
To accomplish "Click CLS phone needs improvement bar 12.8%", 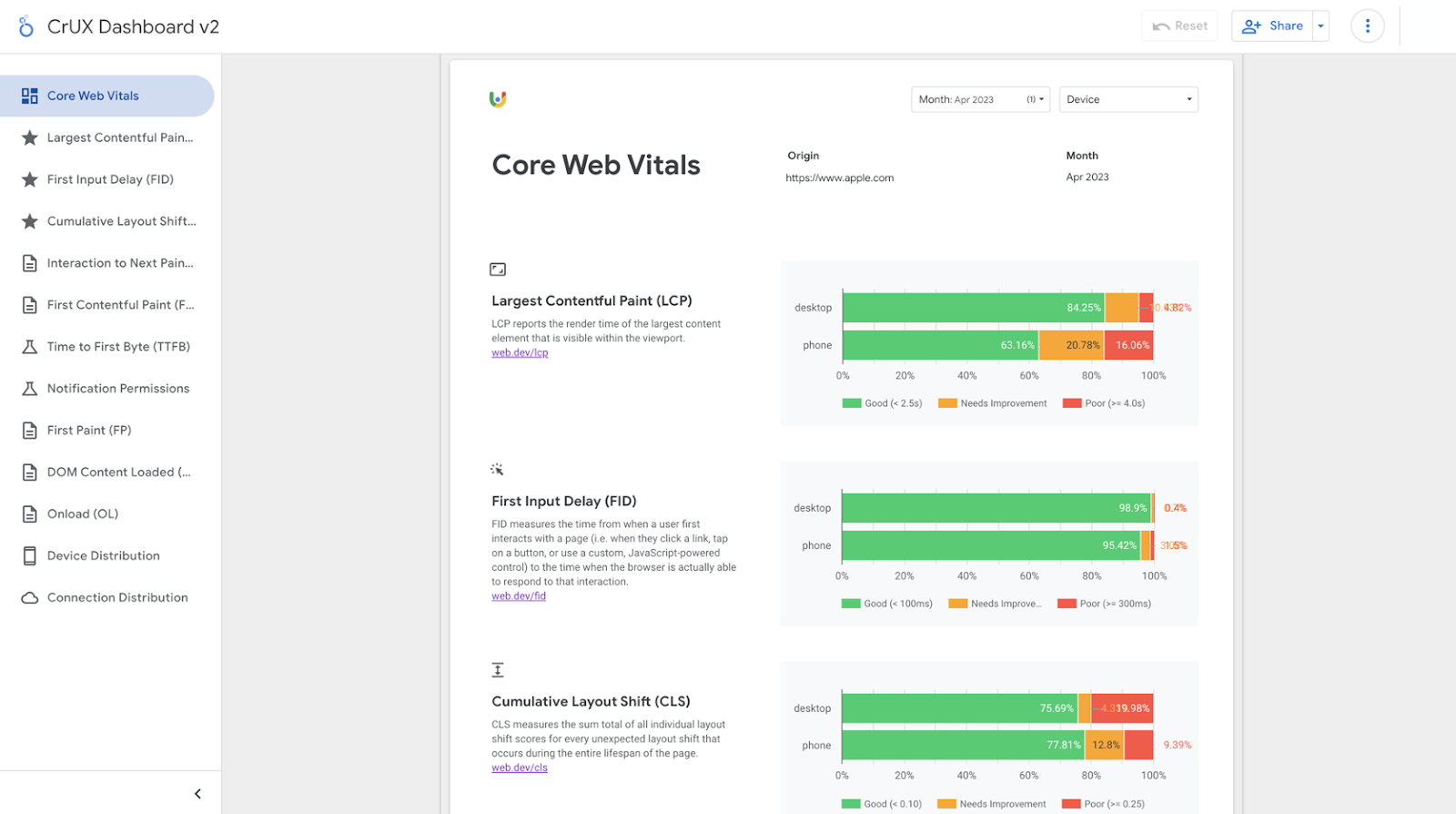I will (1105, 745).
